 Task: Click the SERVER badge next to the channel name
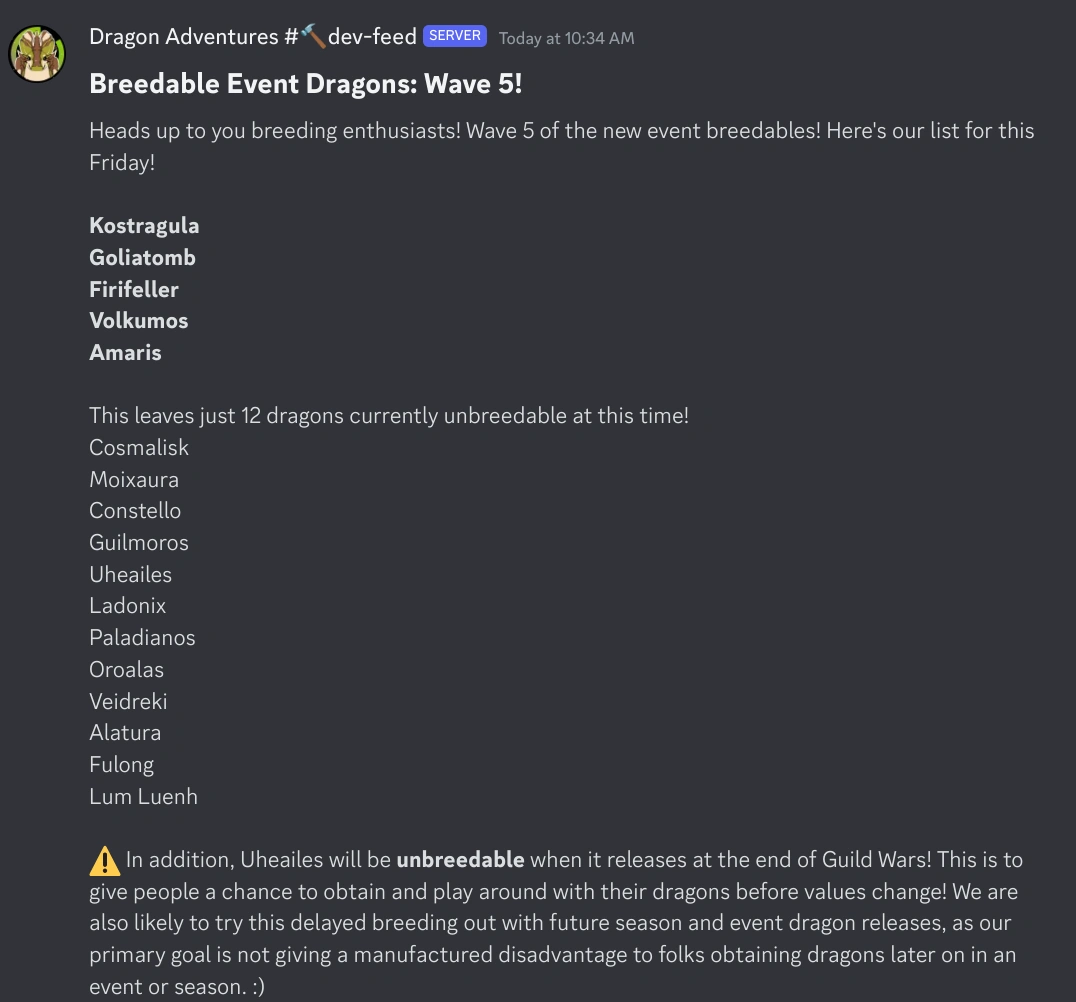454,35
